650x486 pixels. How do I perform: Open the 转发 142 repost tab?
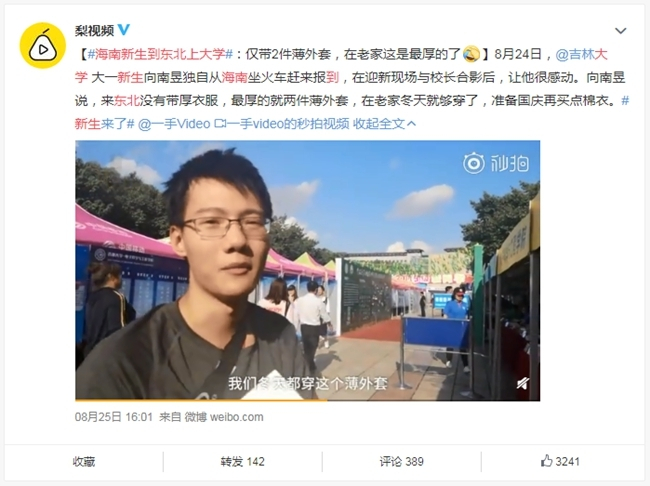point(243,462)
